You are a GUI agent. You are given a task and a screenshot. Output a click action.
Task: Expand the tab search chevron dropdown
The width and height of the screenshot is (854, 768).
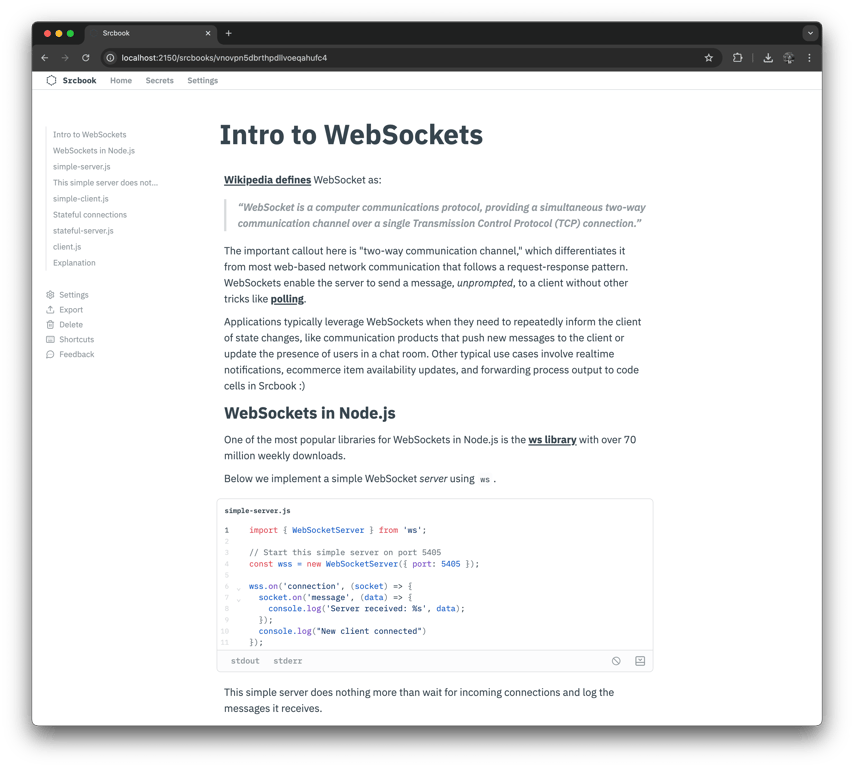coord(810,33)
